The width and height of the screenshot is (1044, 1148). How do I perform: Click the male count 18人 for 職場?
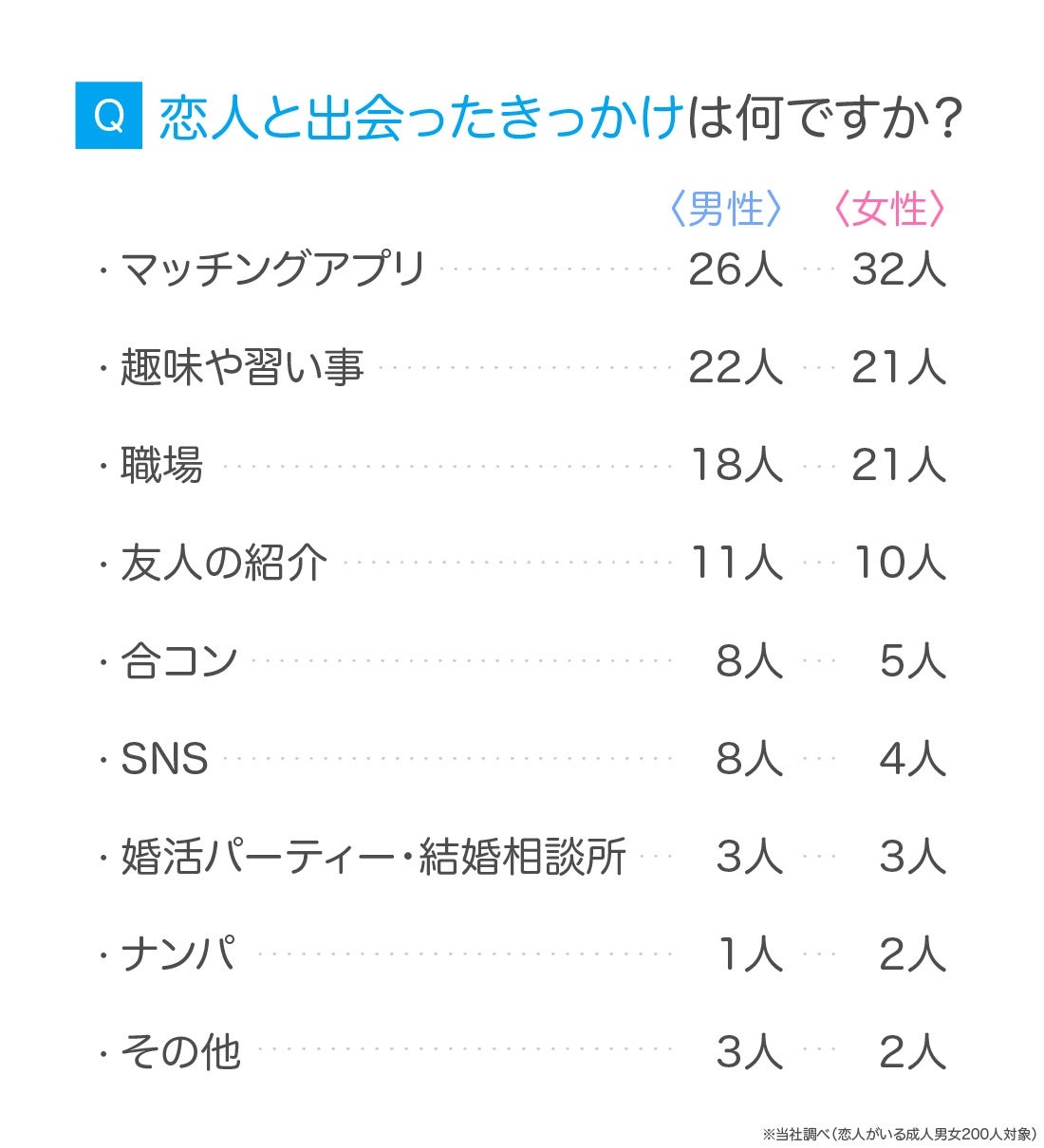pos(736,465)
